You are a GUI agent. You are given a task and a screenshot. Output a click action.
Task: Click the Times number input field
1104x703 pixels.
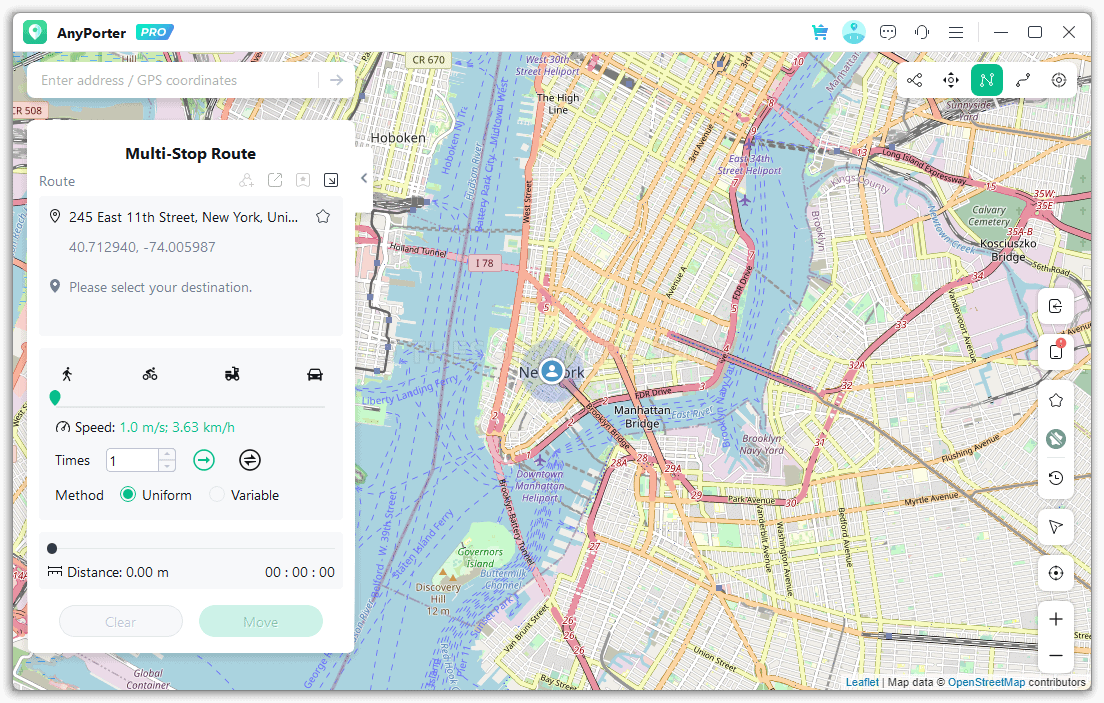point(132,461)
